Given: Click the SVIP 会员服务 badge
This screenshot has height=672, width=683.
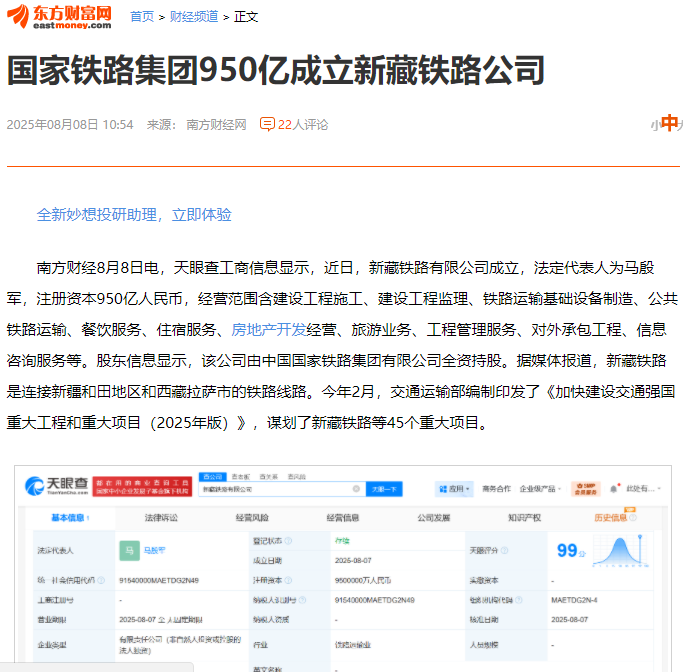Looking at the screenshot, I should click(585, 489).
